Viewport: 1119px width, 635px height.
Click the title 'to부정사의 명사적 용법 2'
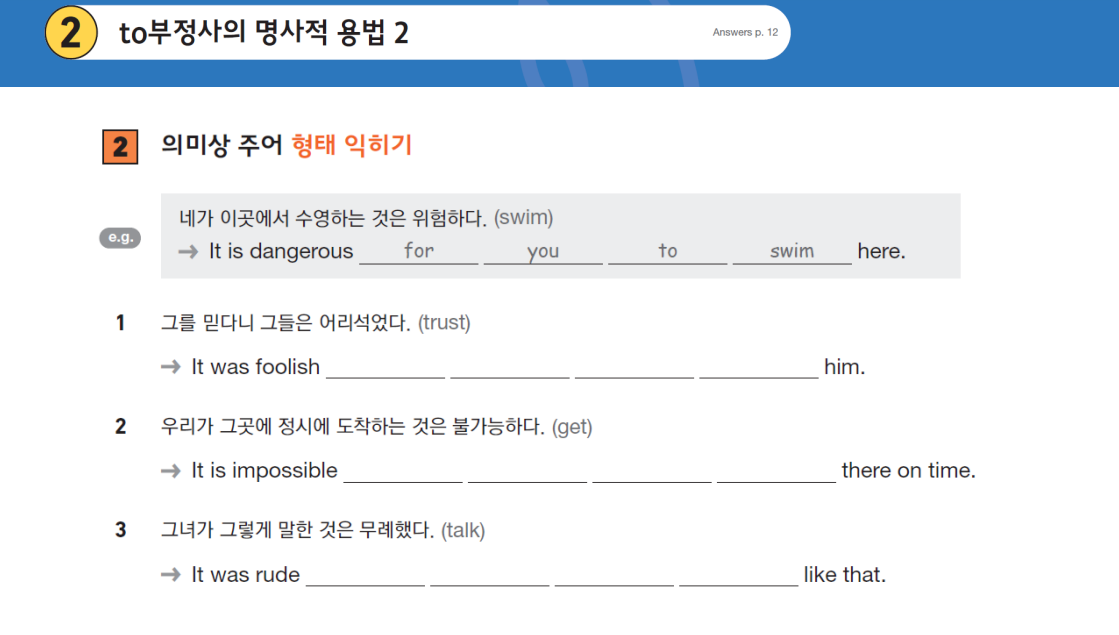click(263, 33)
